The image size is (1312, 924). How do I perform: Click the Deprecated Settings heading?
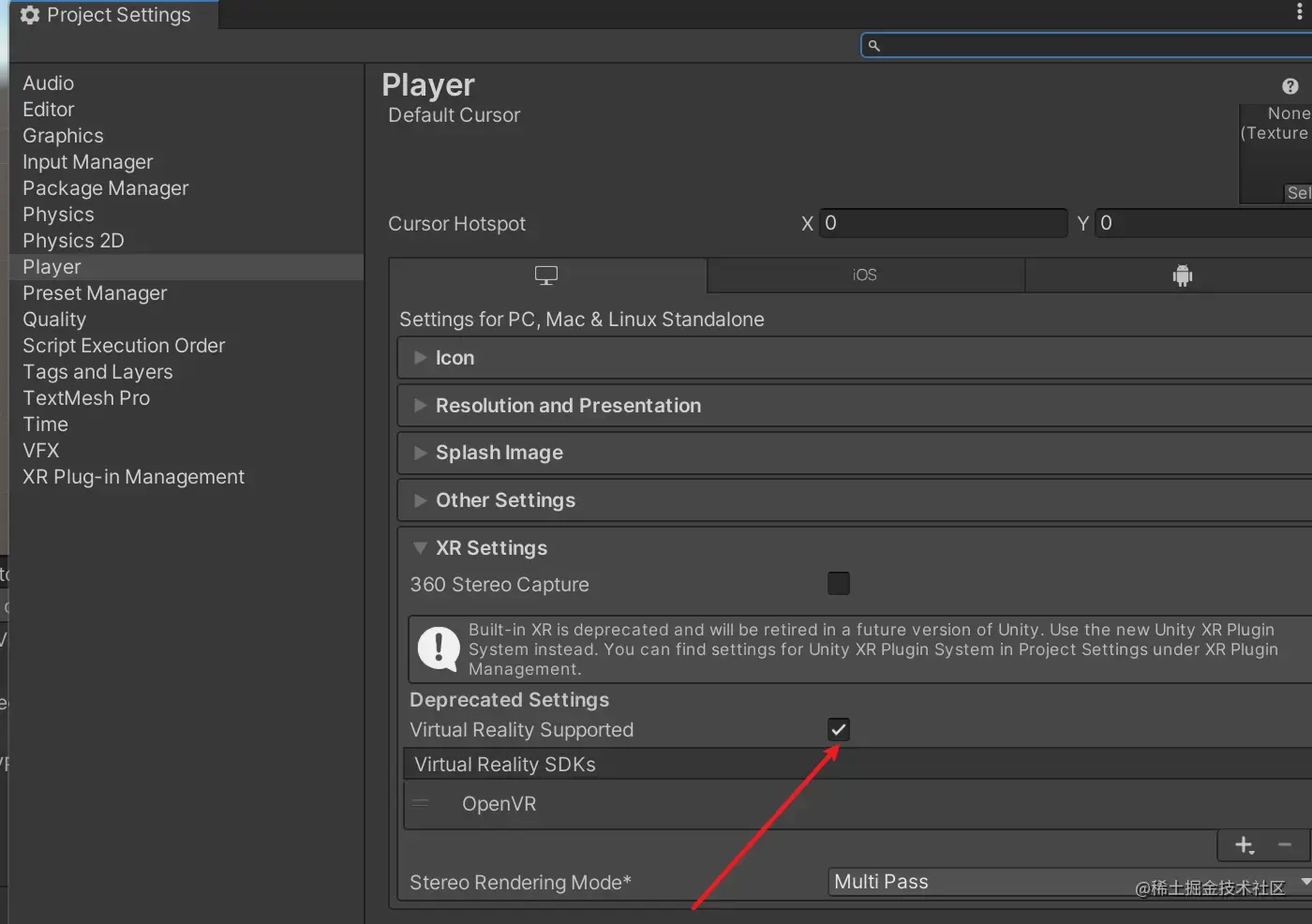(x=509, y=700)
